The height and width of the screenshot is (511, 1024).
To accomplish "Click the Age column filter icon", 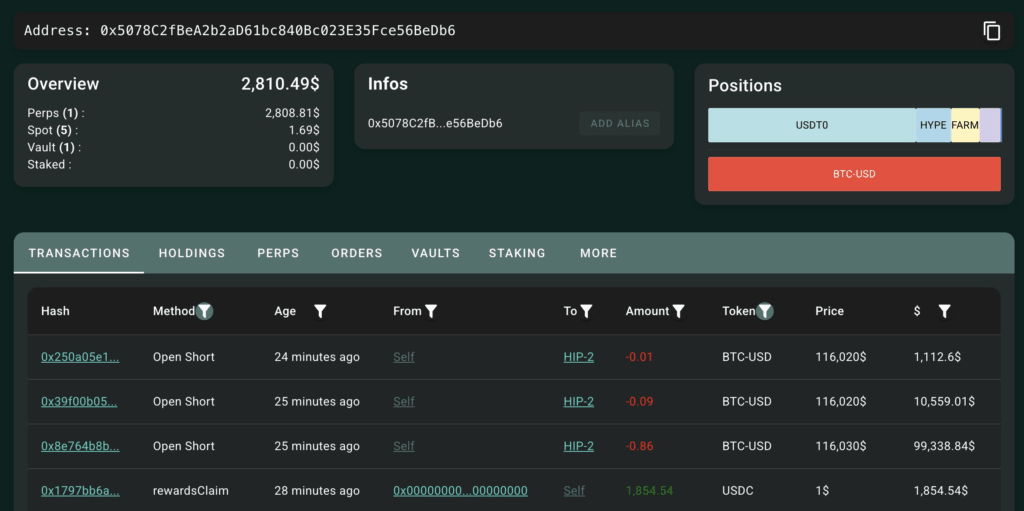I will click(x=320, y=311).
